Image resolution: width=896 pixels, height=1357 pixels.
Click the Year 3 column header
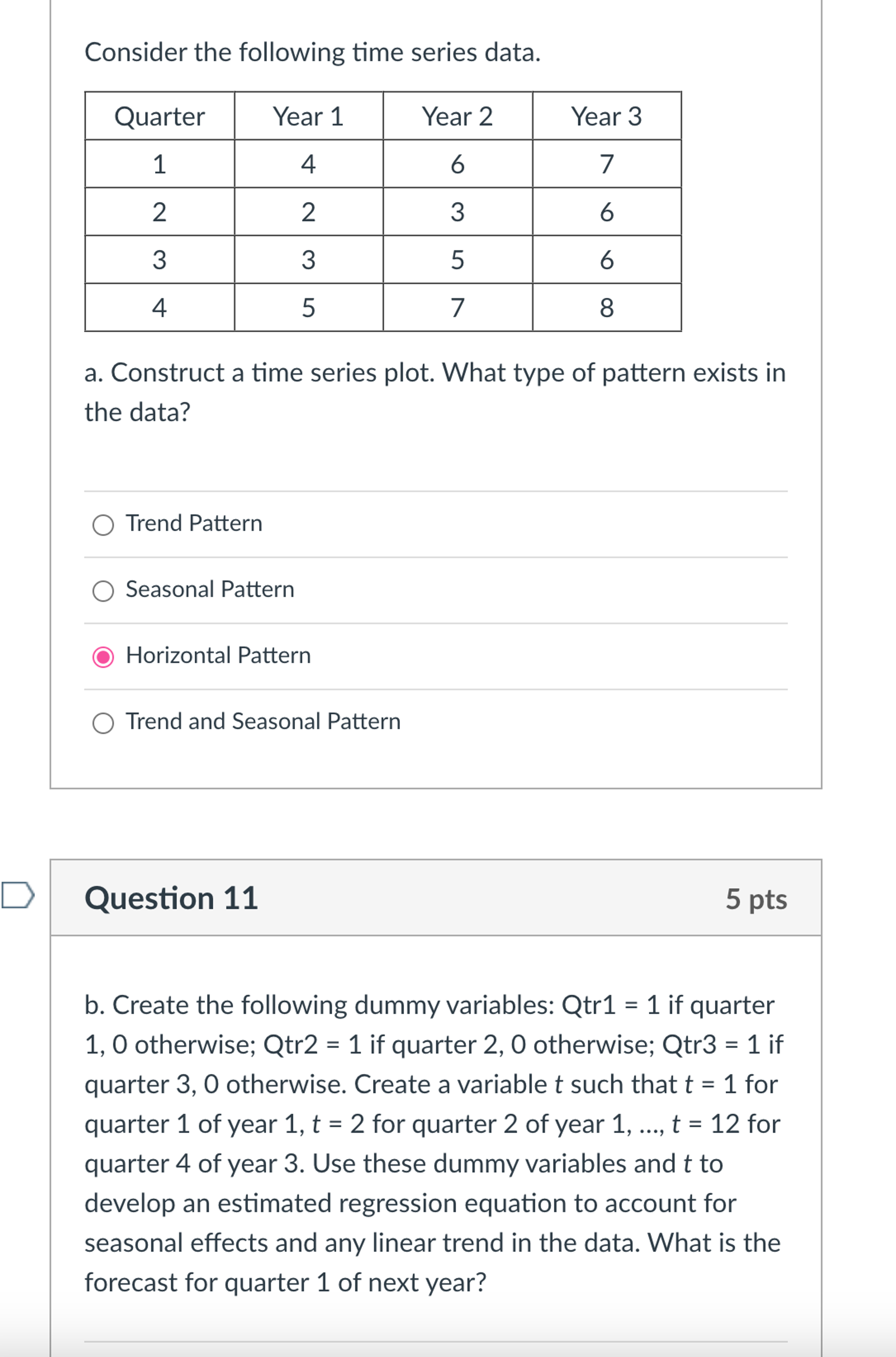[607, 116]
